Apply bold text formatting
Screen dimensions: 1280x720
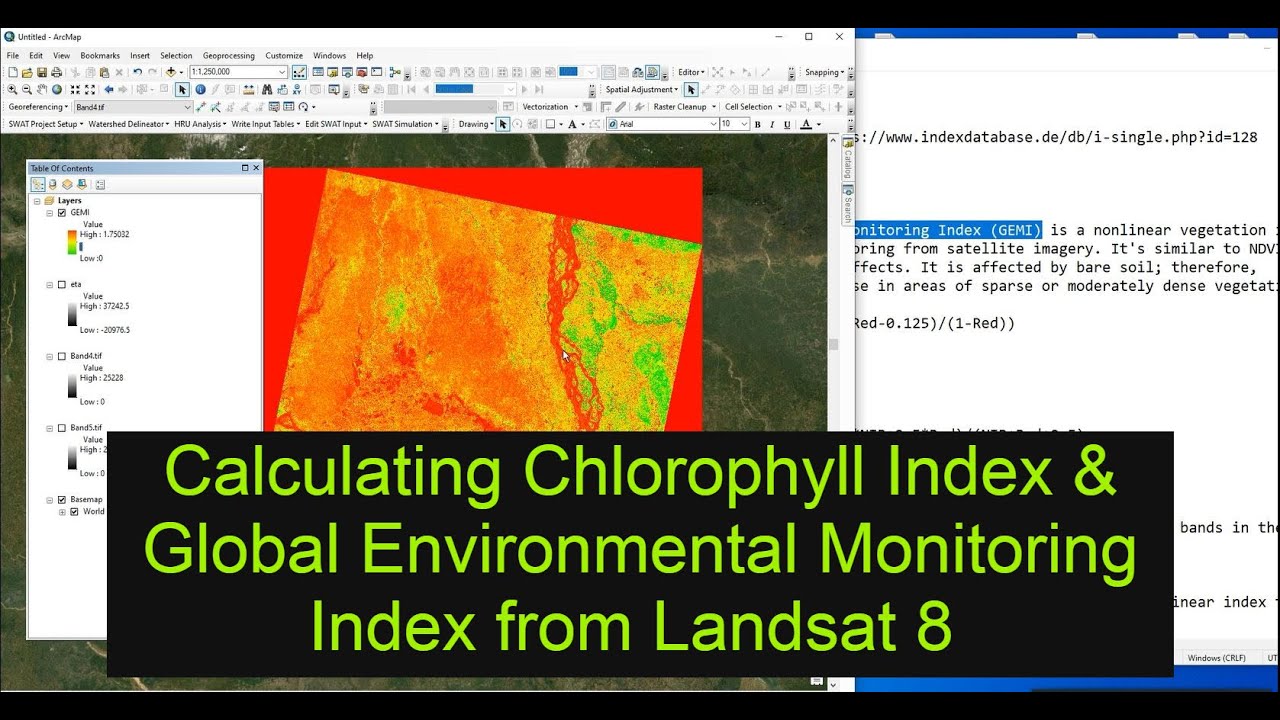[x=757, y=124]
